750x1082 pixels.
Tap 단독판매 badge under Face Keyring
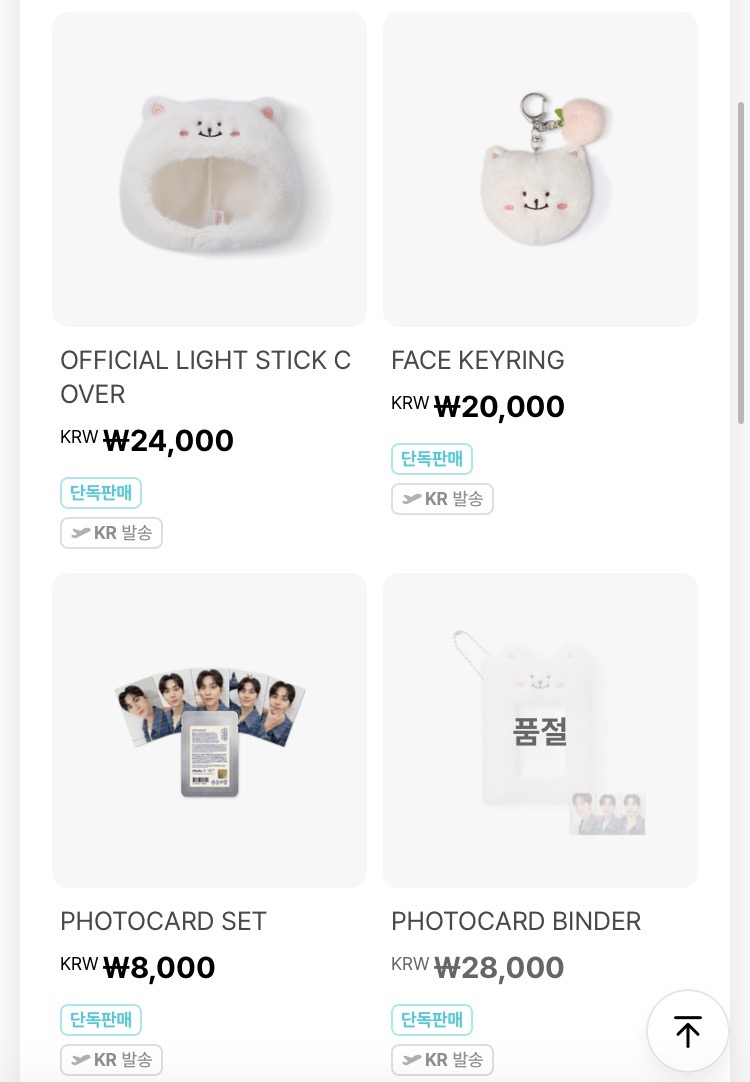432,459
